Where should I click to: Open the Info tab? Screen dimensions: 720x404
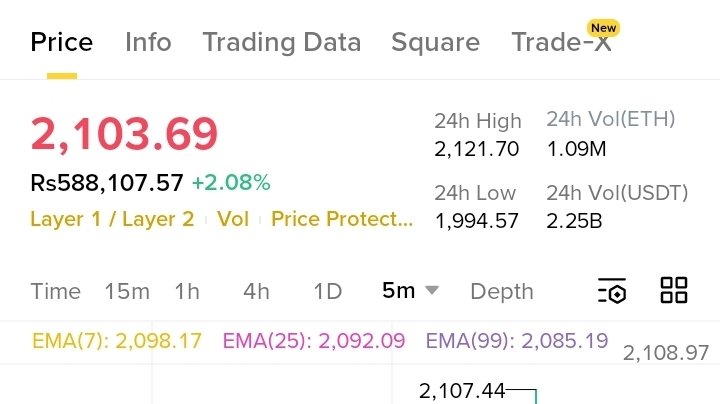[148, 42]
